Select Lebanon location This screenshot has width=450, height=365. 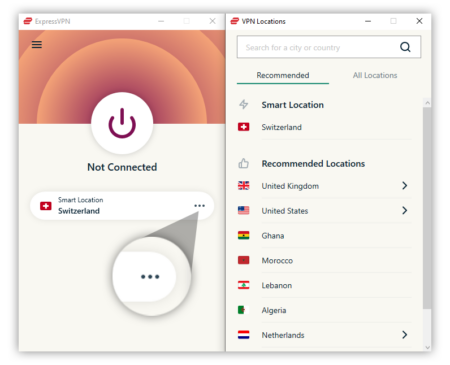325,285
